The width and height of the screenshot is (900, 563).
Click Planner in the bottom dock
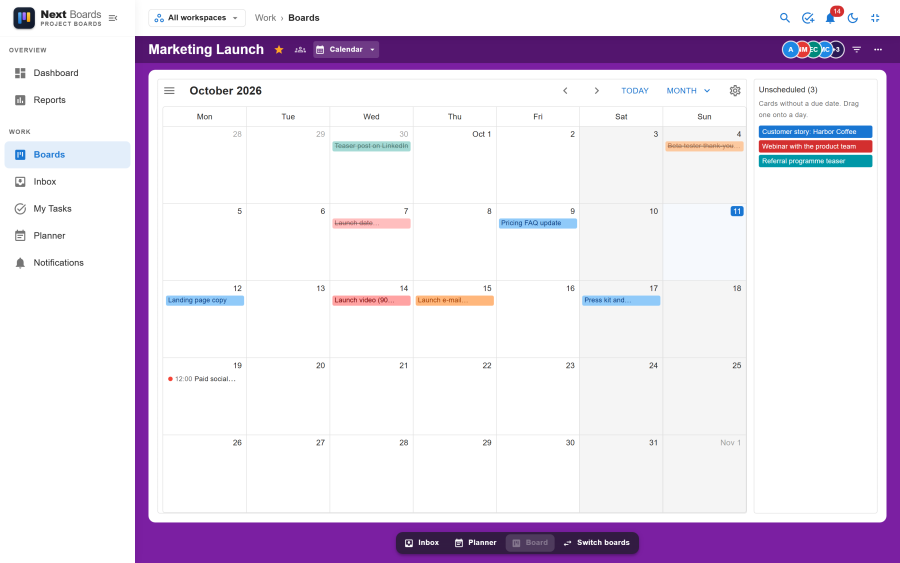click(475, 543)
